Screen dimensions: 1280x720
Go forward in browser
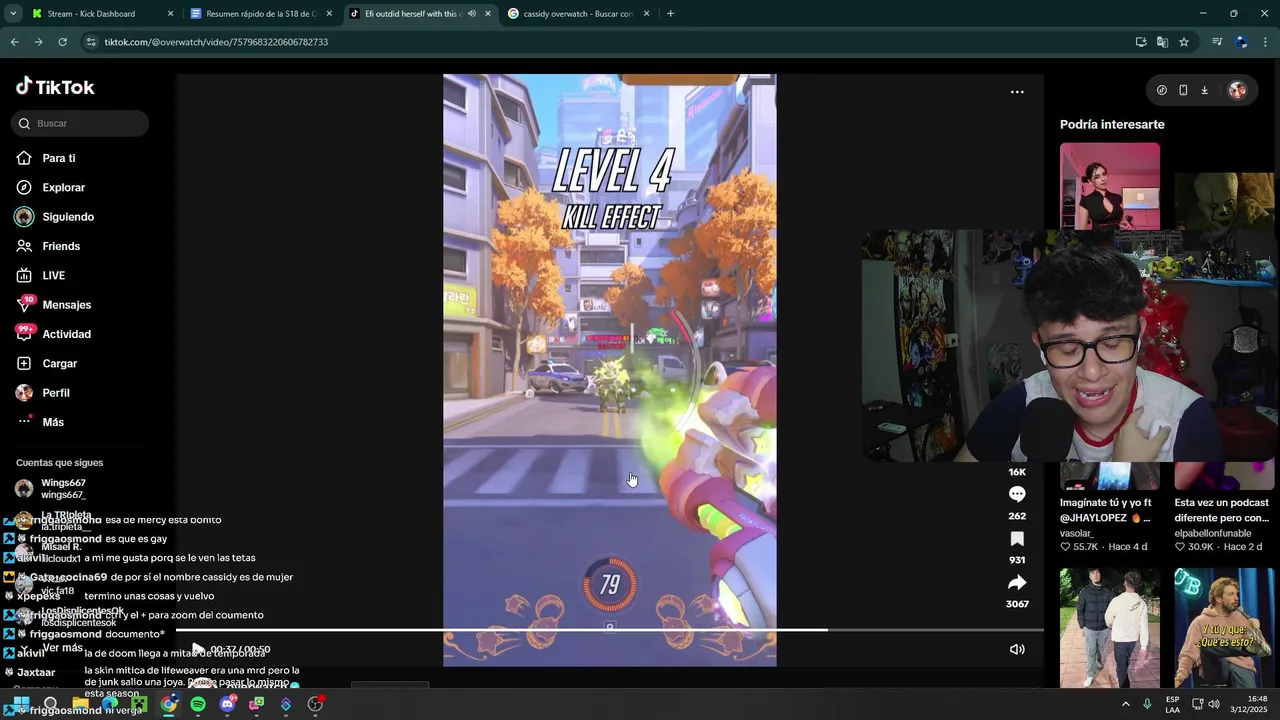pos(38,42)
